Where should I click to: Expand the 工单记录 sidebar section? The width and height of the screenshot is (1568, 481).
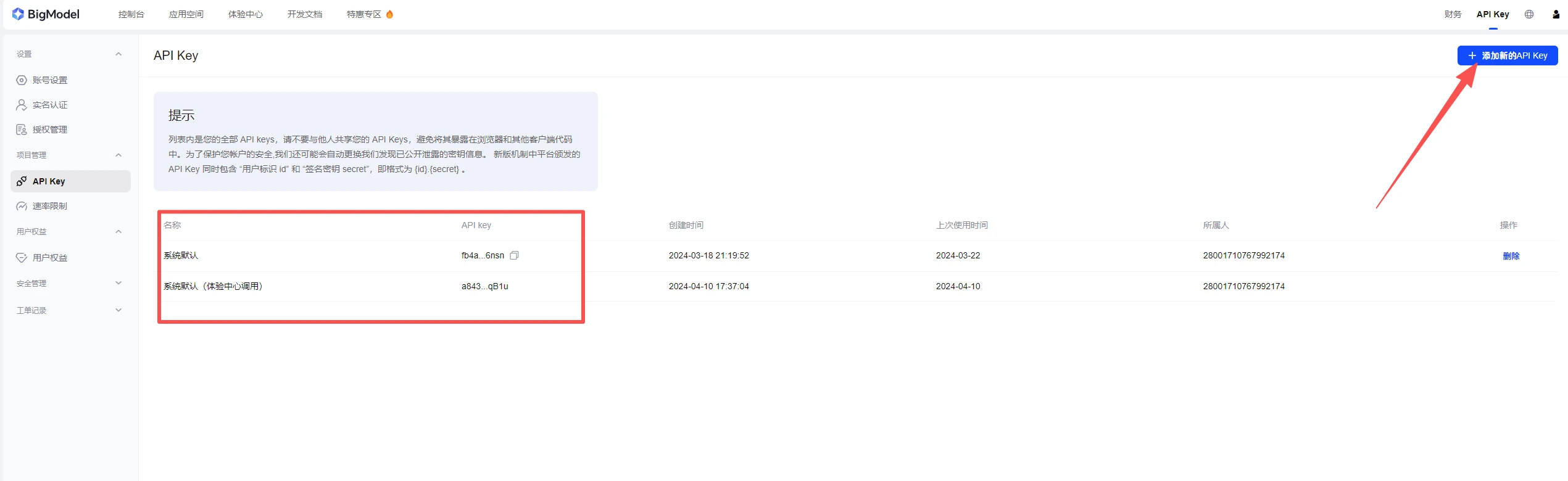(x=118, y=310)
